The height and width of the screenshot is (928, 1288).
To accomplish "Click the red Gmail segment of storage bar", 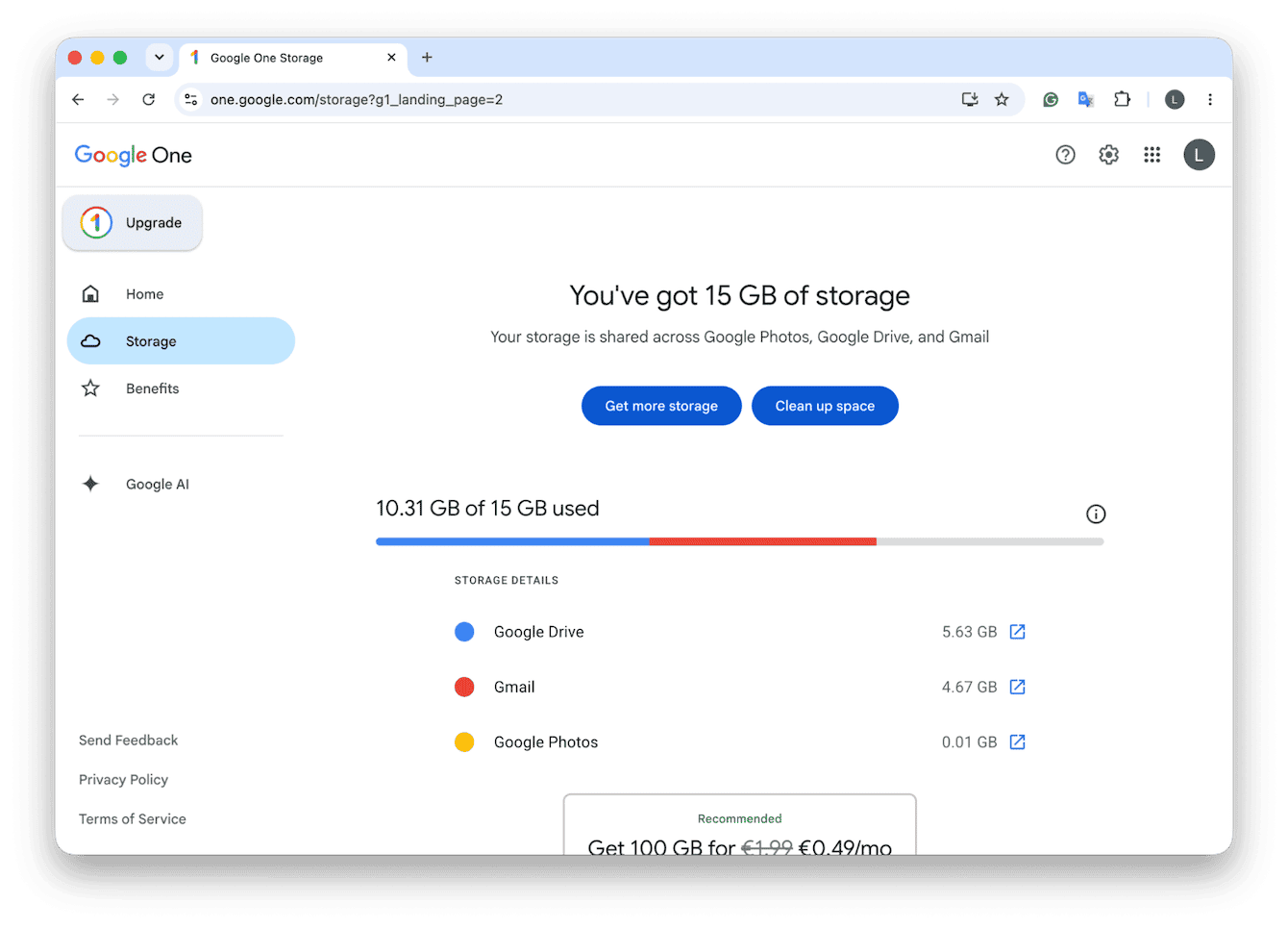I will pyautogui.click(x=763, y=541).
